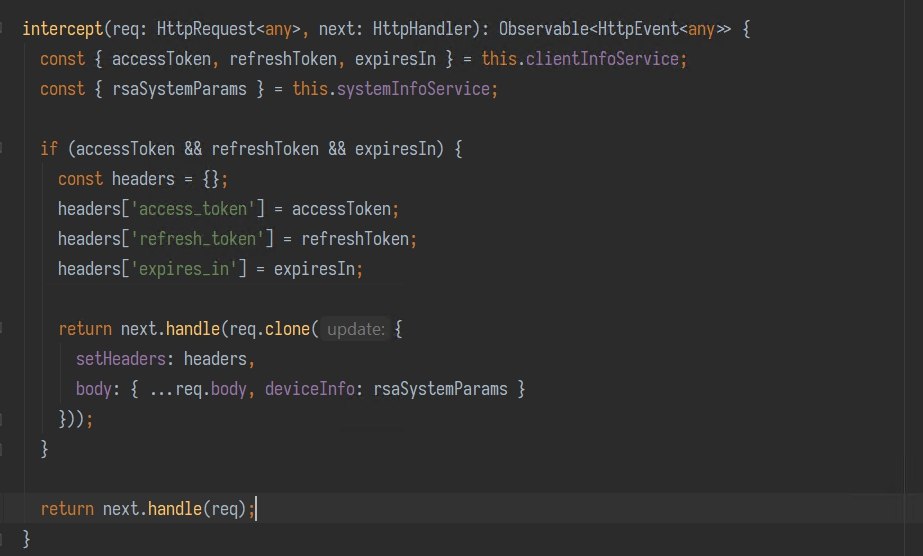Click the 'access_token' string literal
The height and width of the screenshot is (556, 923).
pyautogui.click(x=192, y=209)
